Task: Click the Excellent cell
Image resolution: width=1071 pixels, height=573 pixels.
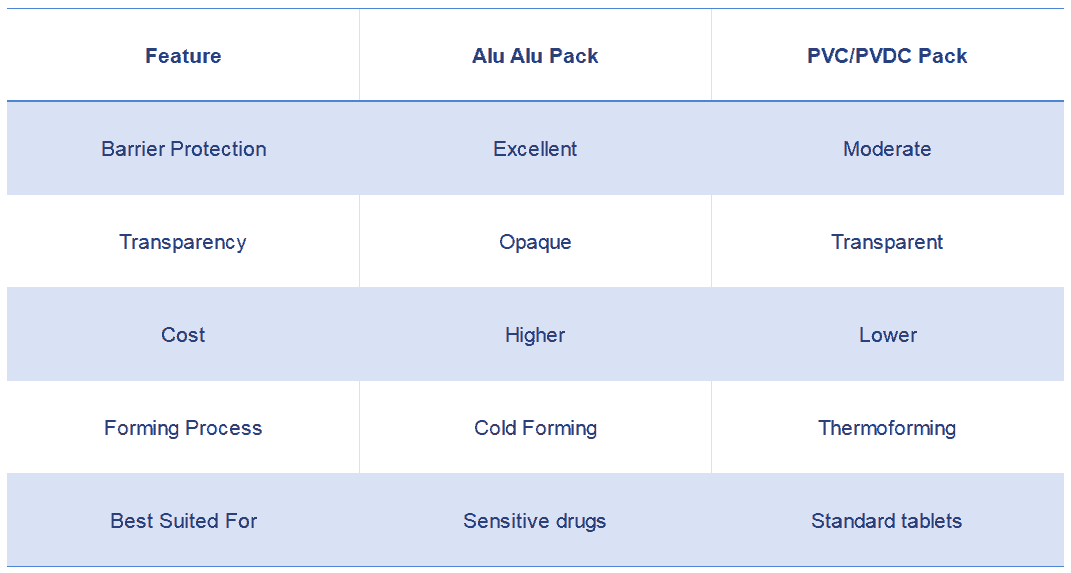Action: pyautogui.click(x=535, y=149)
